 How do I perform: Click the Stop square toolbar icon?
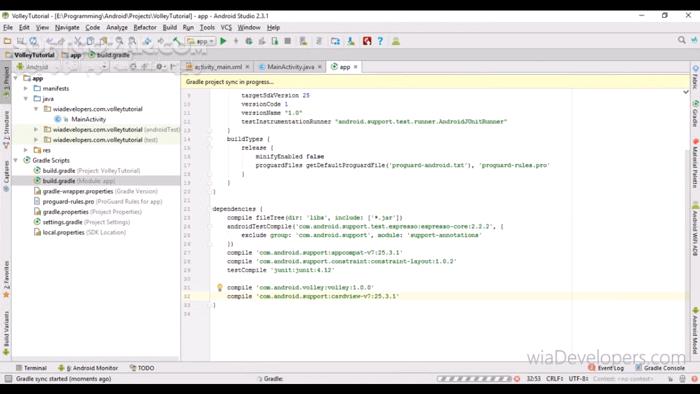[x=288, y=41]
